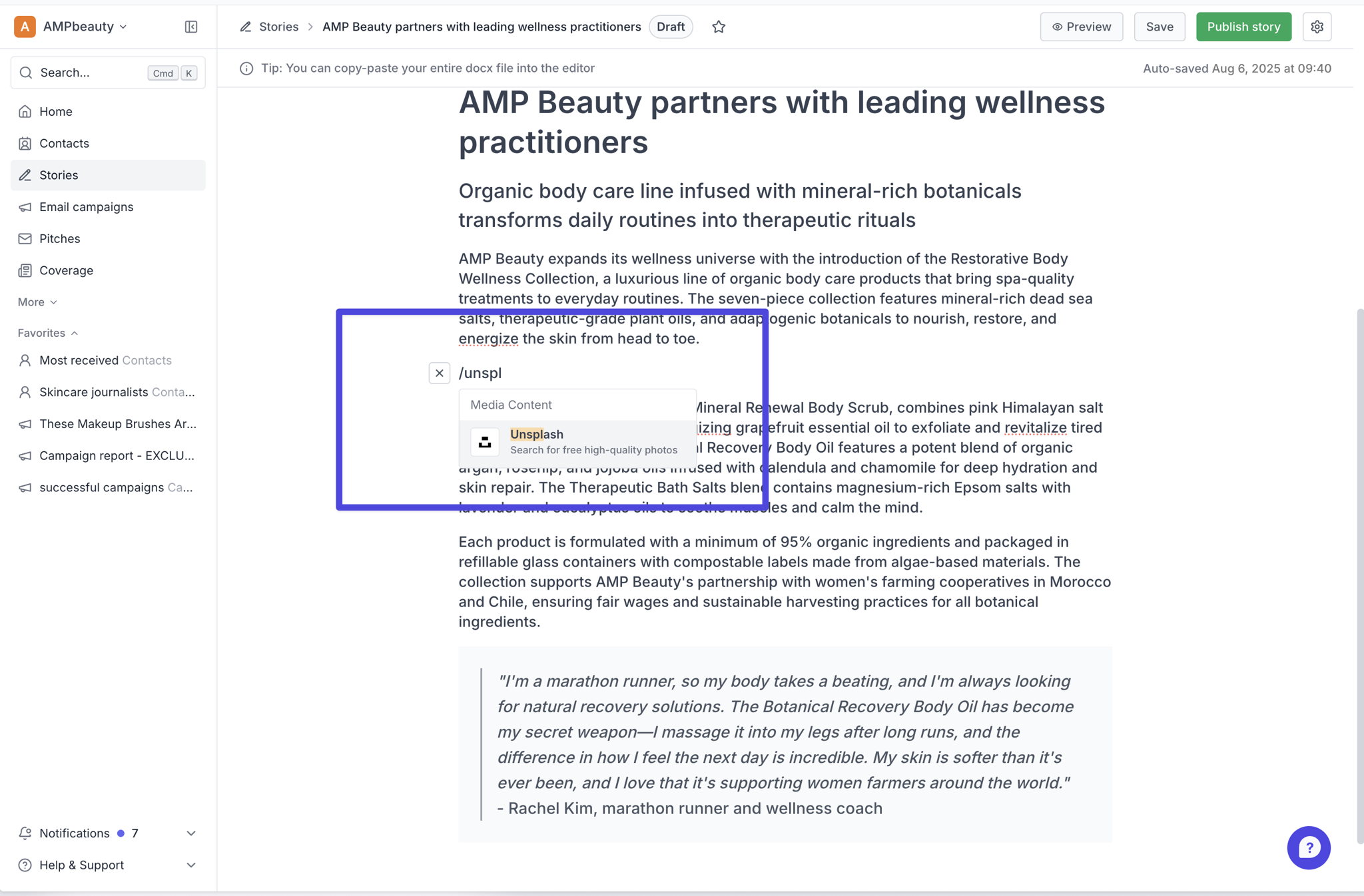The image size is (1364, 896).
Task: Dismiss the slash command with the X button
Action: point(440,373)
